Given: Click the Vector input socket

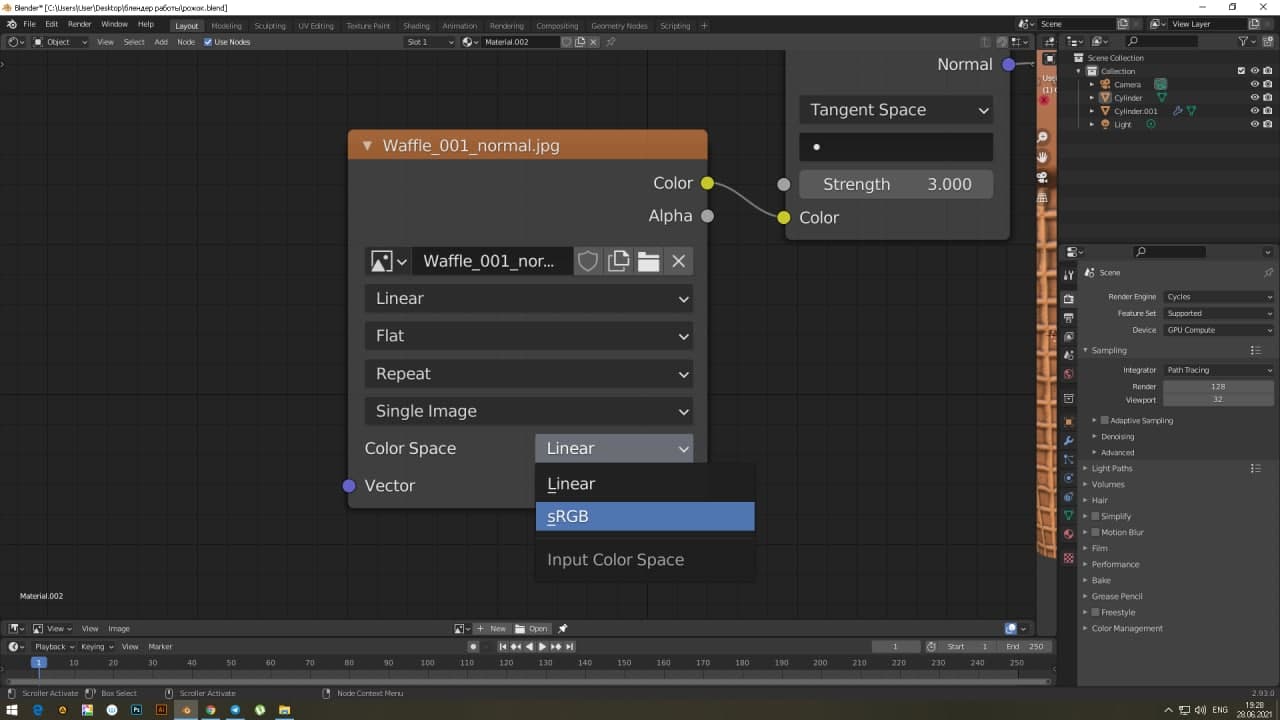Looking at the screenshot, I should pos(349,486).
